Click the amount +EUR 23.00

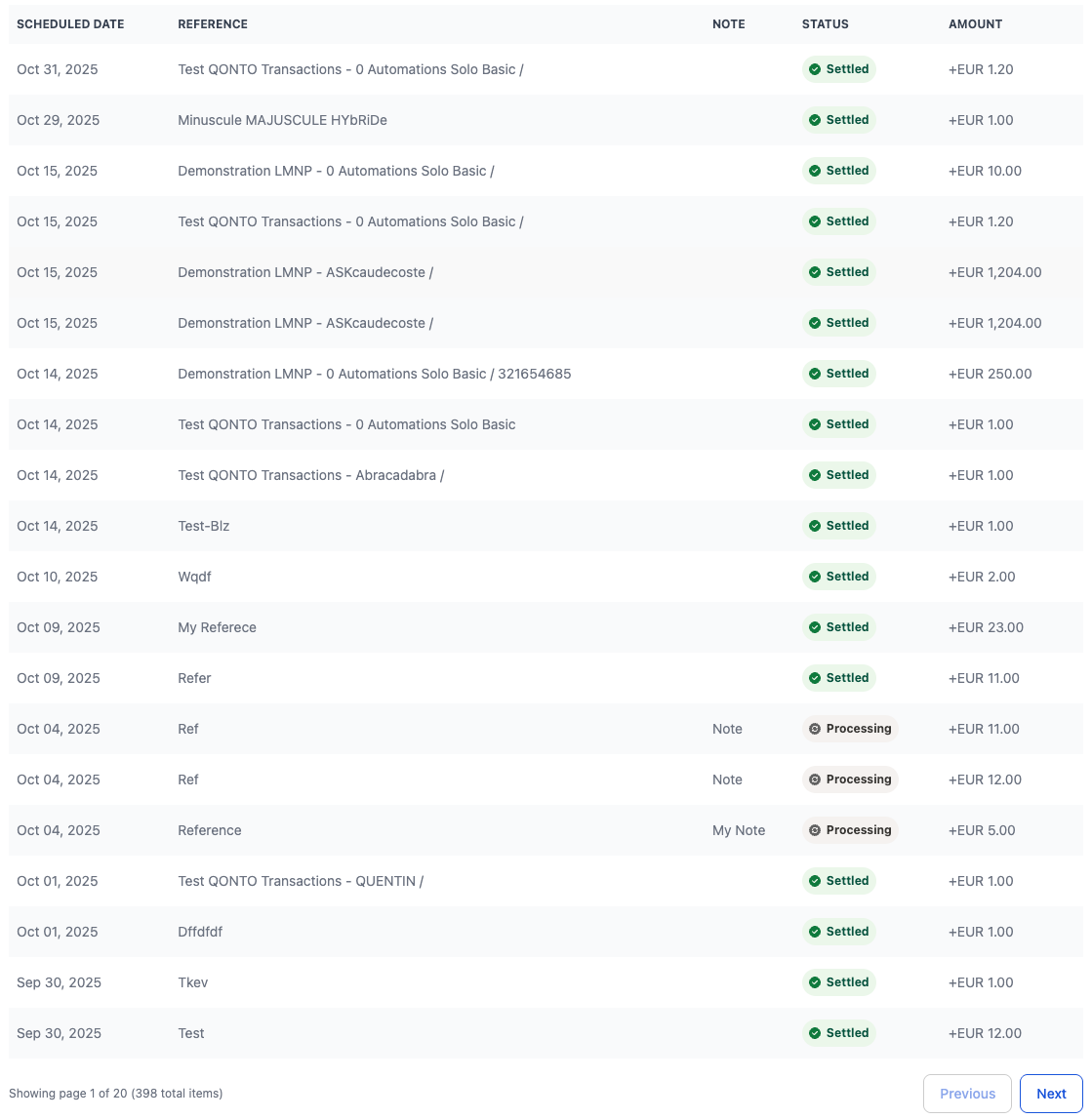pos(986,627)
